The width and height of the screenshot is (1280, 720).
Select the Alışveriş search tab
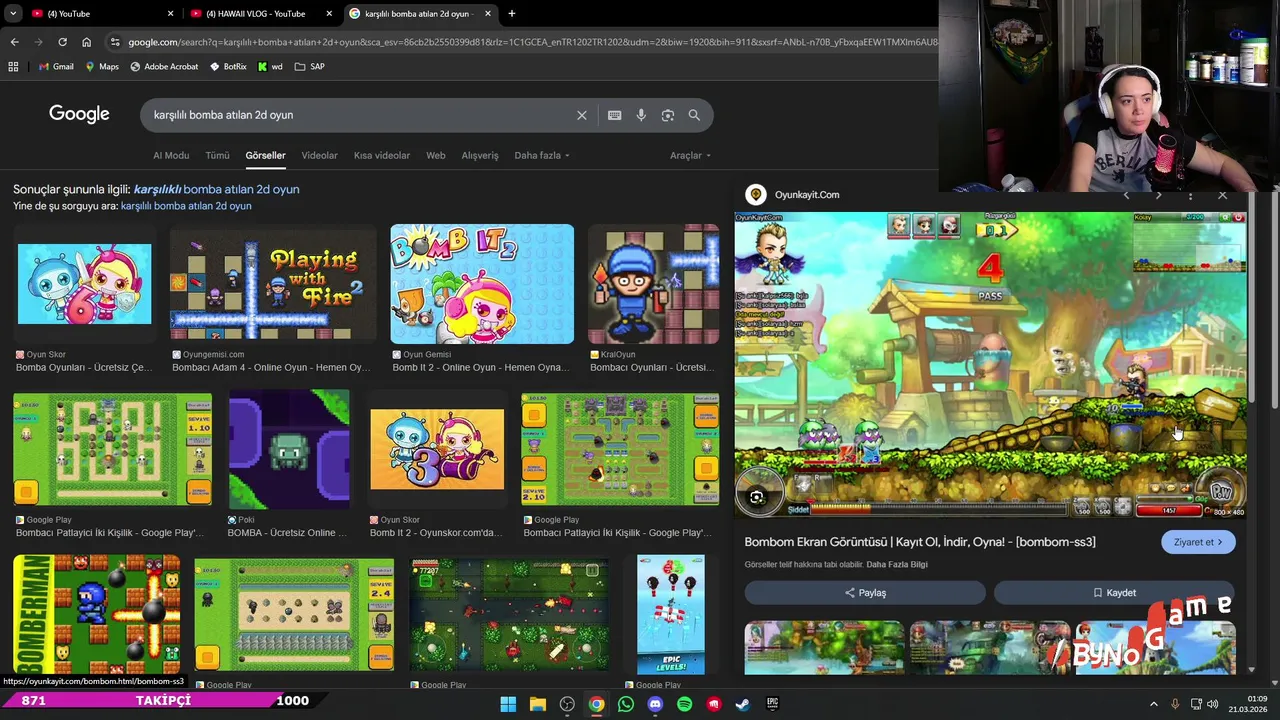click(480, 155)
